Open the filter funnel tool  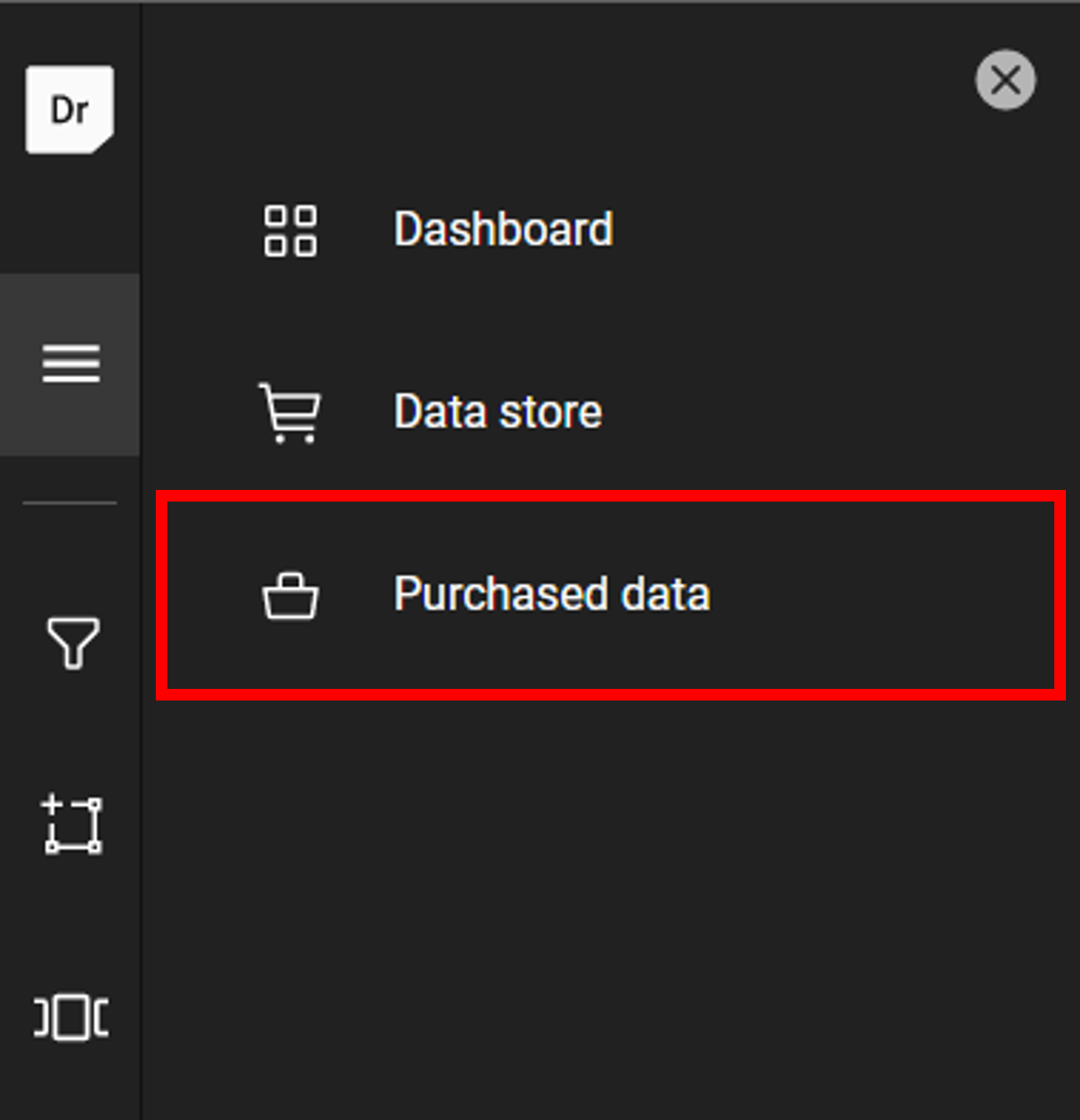tap(73, 642)
